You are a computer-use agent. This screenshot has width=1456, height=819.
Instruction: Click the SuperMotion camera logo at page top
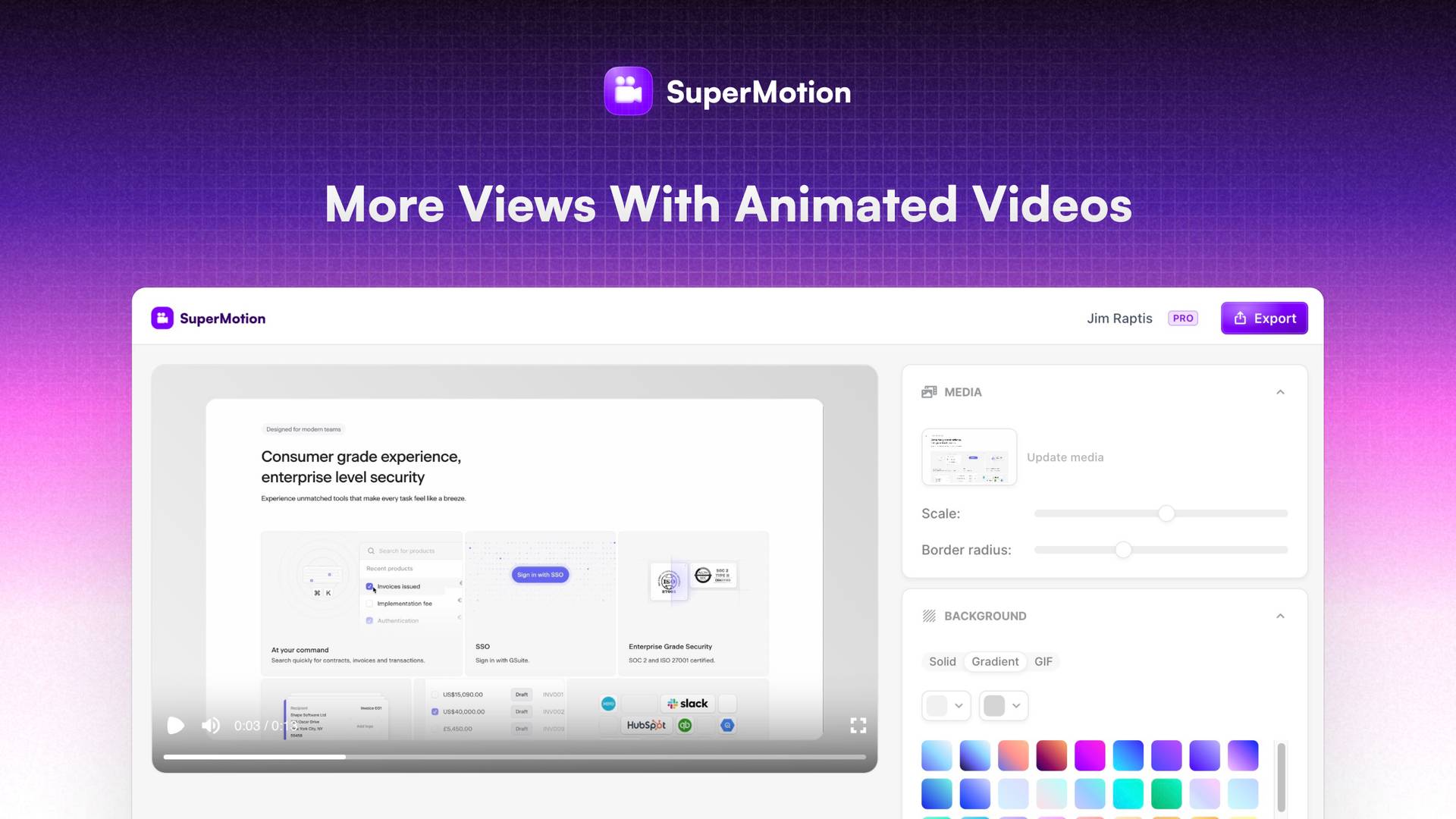(628, 91)
